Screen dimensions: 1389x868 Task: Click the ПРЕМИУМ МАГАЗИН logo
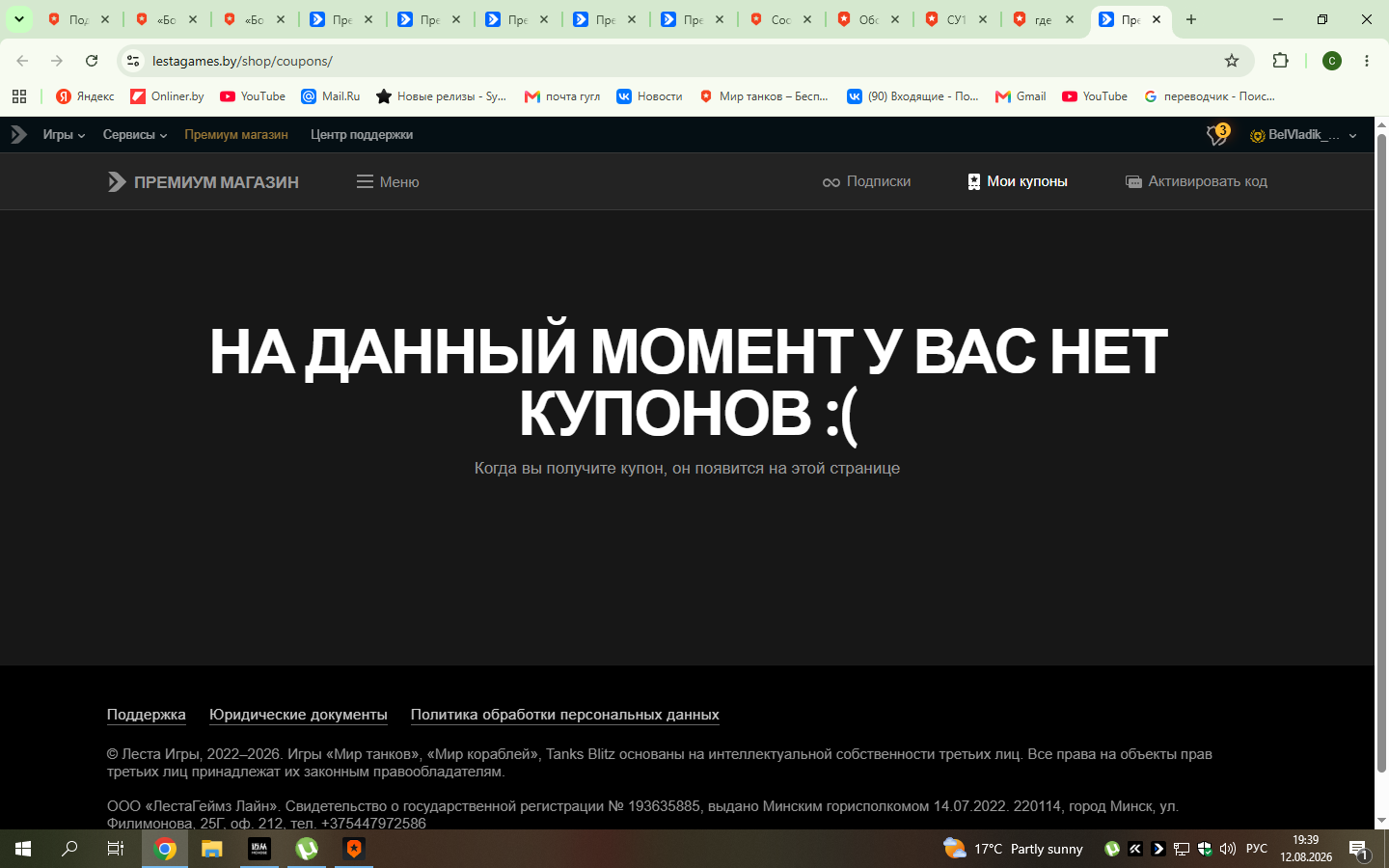coord(204,181)
